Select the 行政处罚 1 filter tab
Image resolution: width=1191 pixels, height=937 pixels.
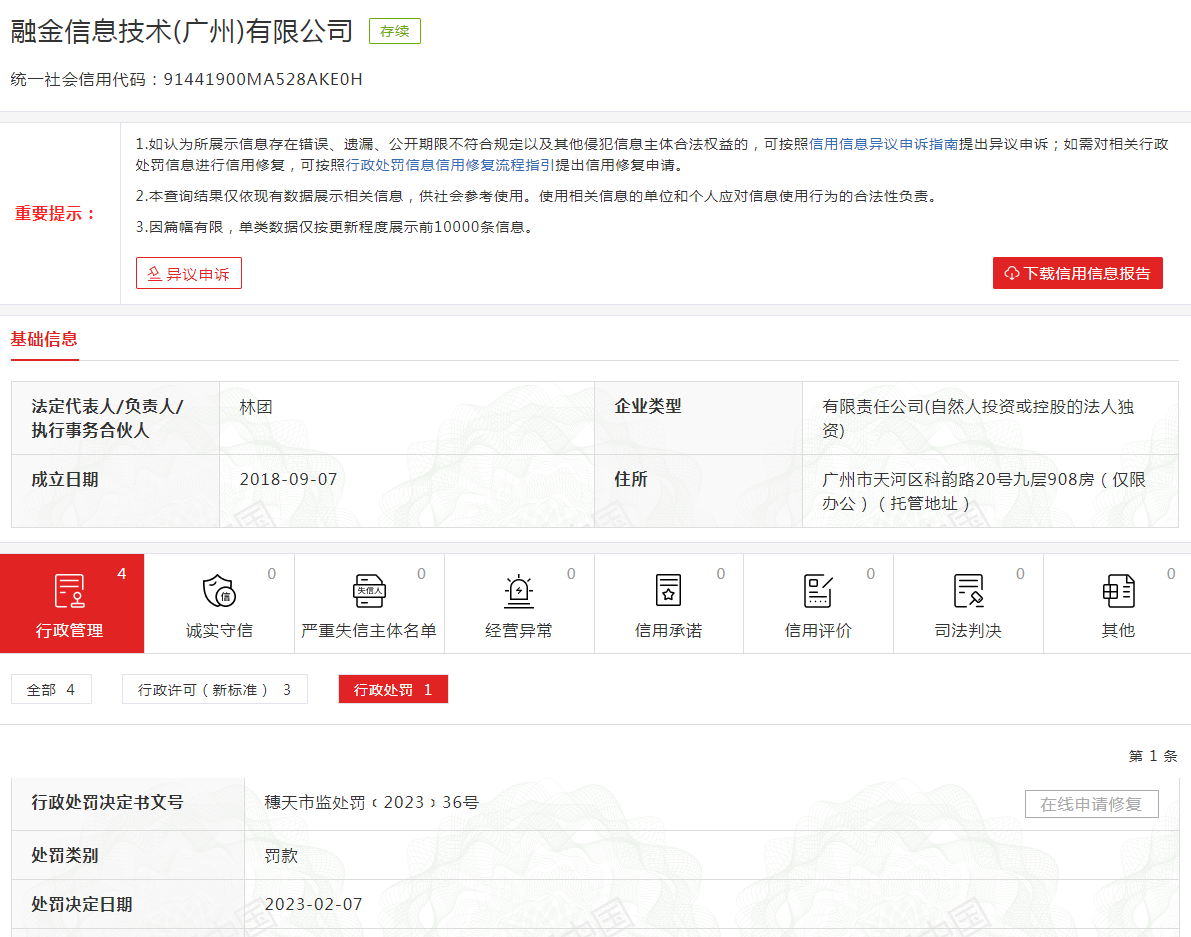[x=393, y=689]
